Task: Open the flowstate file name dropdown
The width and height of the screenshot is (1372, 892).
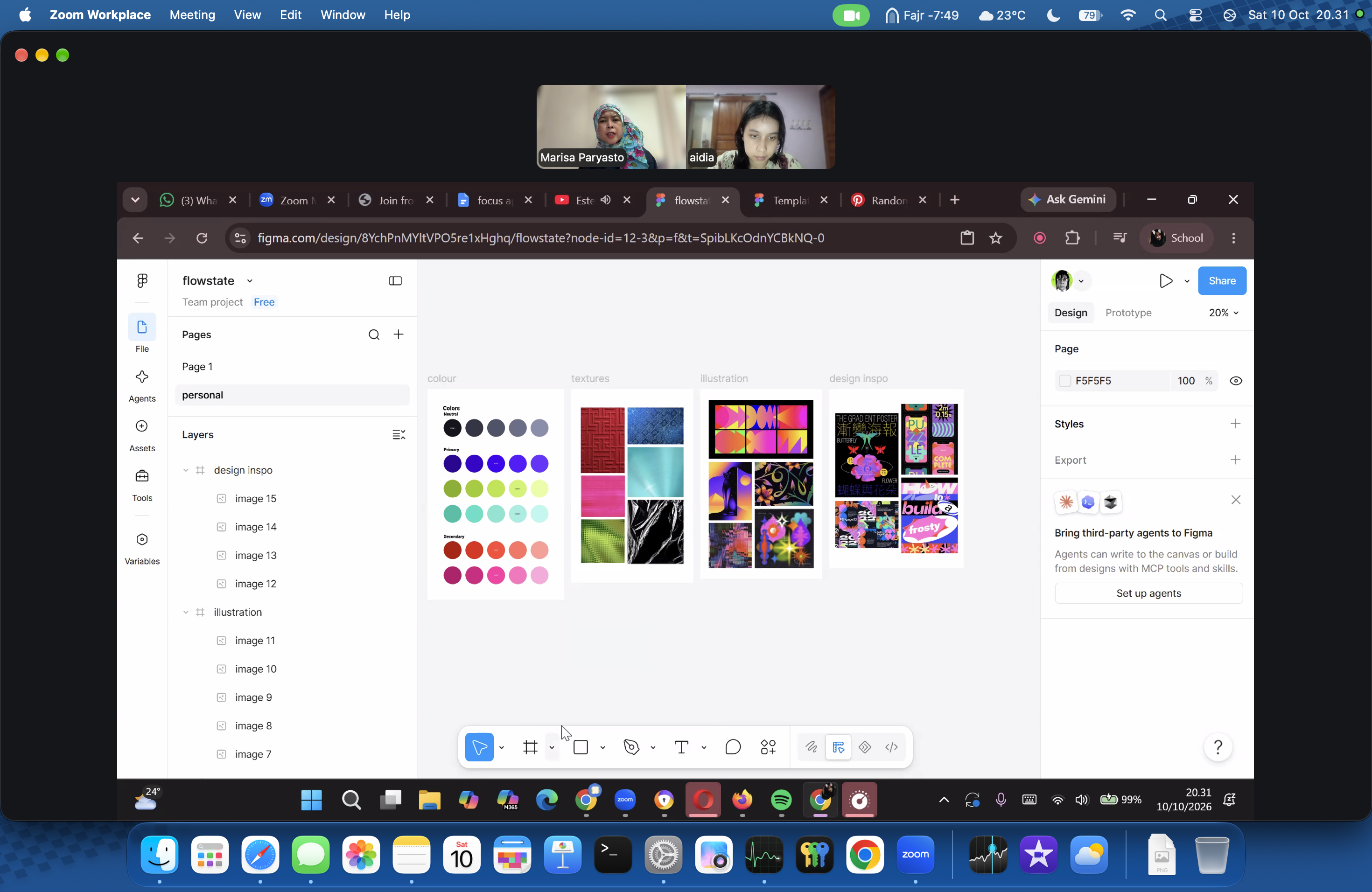Action: [250, 281]
